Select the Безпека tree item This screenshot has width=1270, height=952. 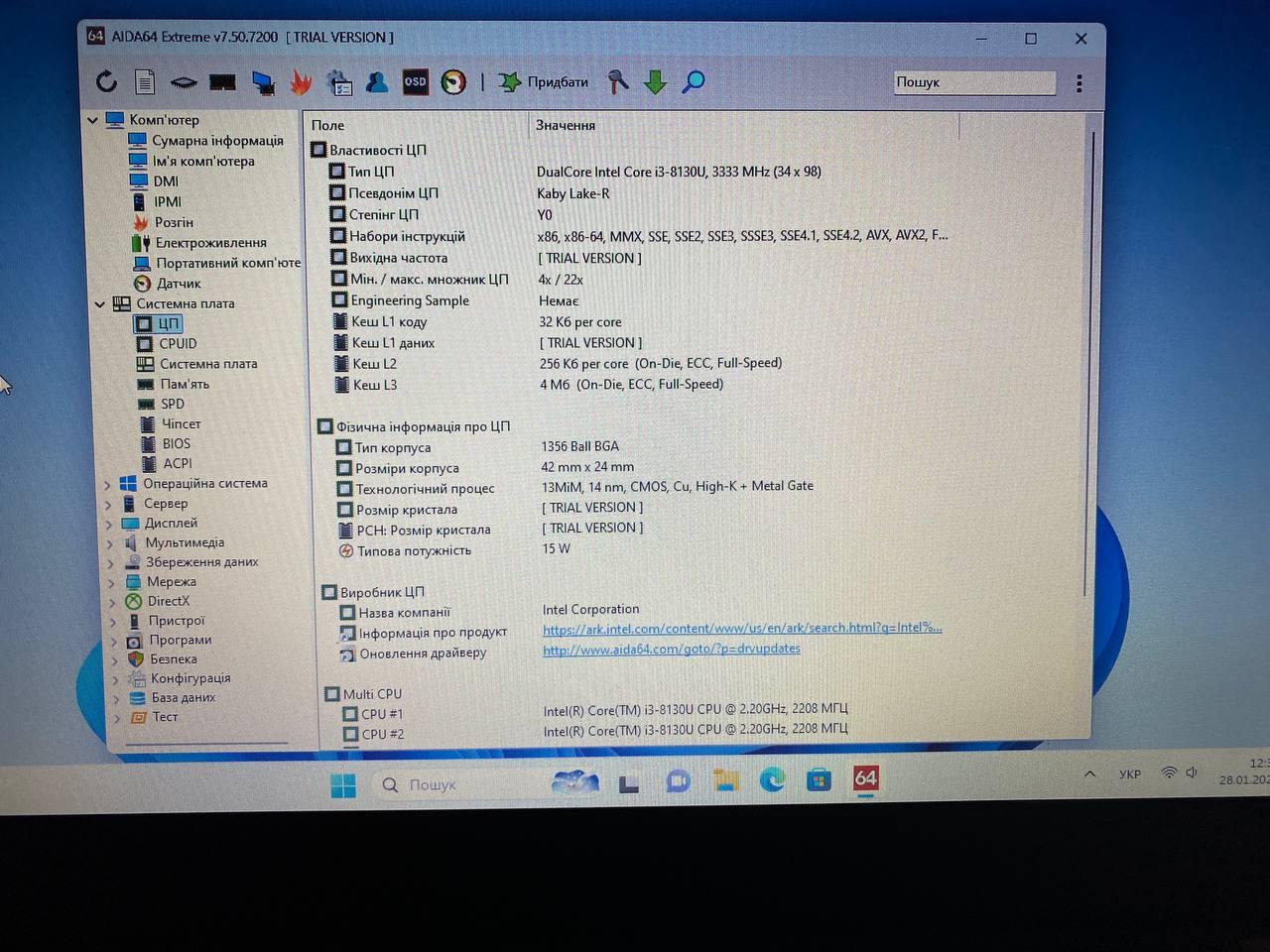(174, 658)
